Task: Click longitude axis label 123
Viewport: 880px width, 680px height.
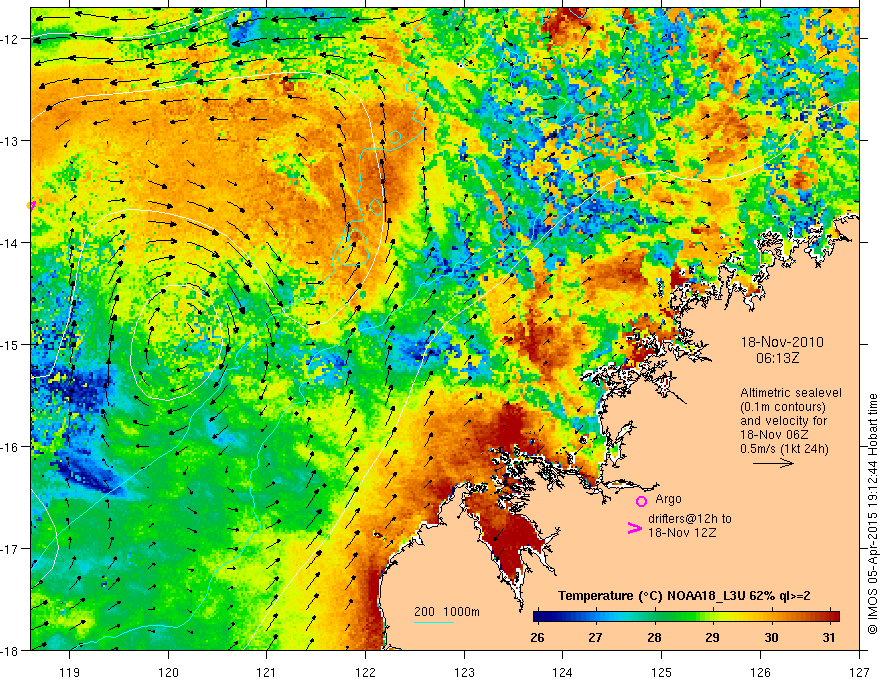Action: tap(464, 672)
